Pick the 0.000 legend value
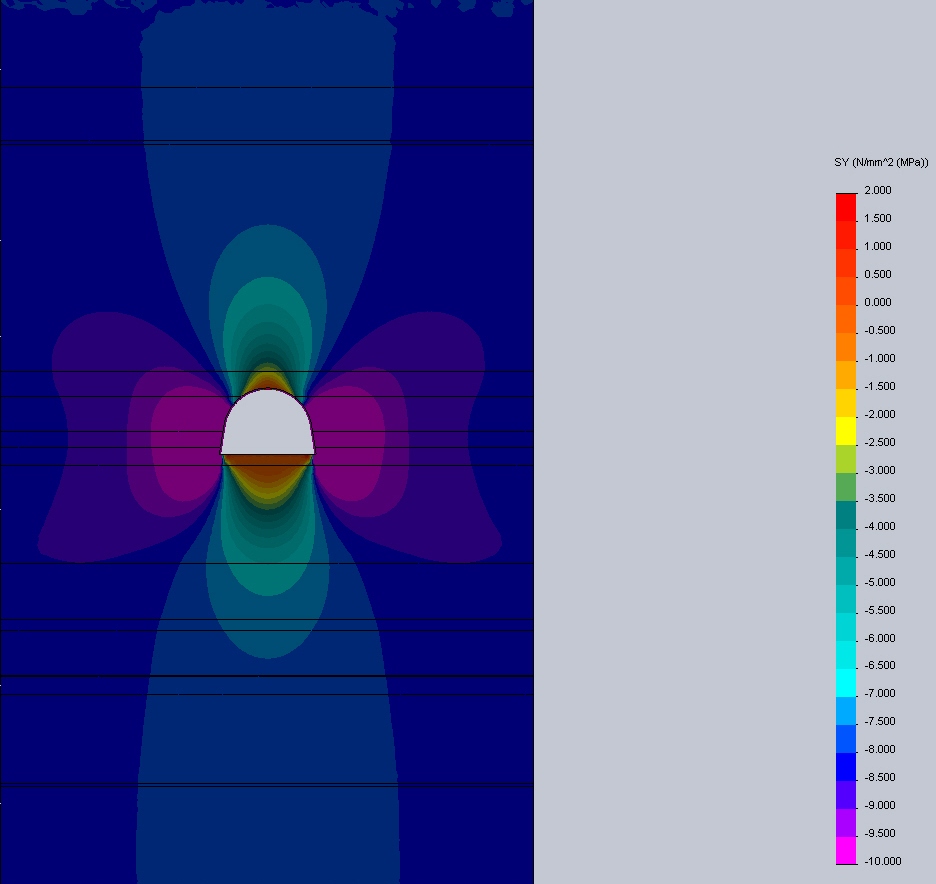Screen dimensions: 936x884 point(878,303)
